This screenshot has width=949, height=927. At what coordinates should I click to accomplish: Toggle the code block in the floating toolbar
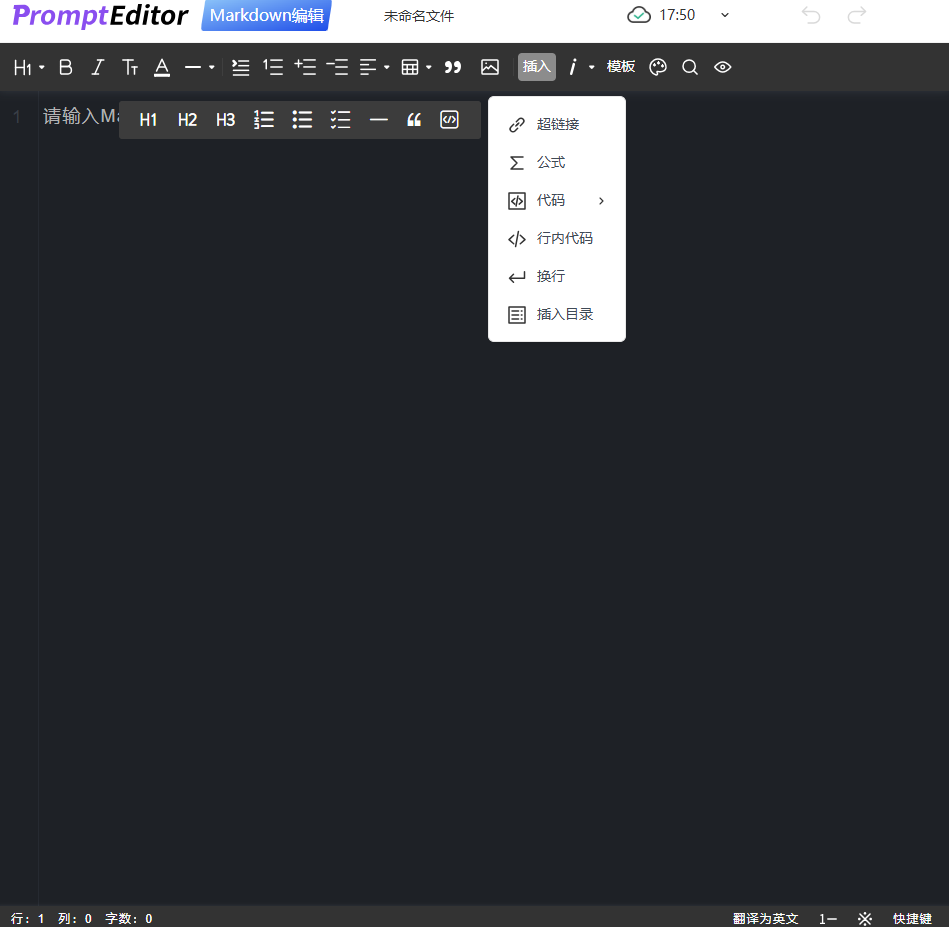pos(449,119)
